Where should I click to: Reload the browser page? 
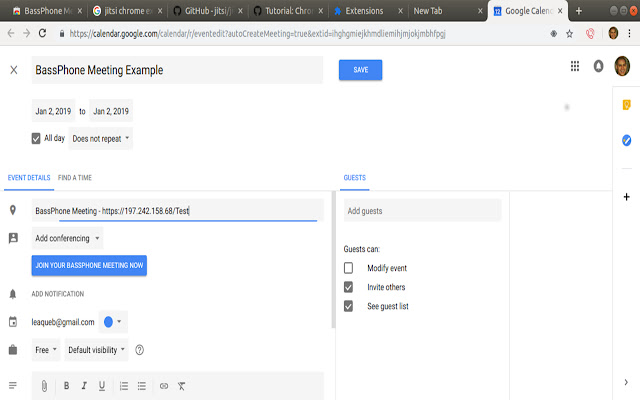pyautogui.click(x=42, y=33)
